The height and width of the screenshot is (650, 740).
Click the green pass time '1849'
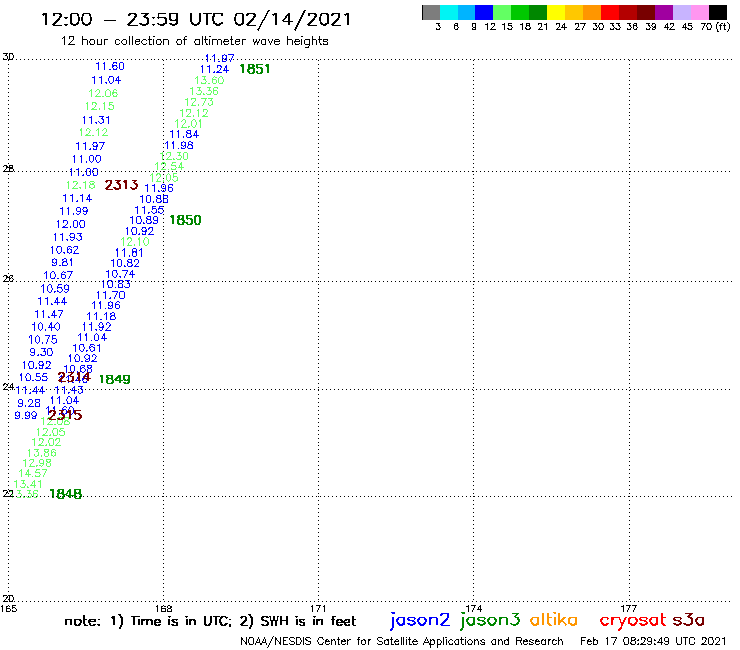115,379
